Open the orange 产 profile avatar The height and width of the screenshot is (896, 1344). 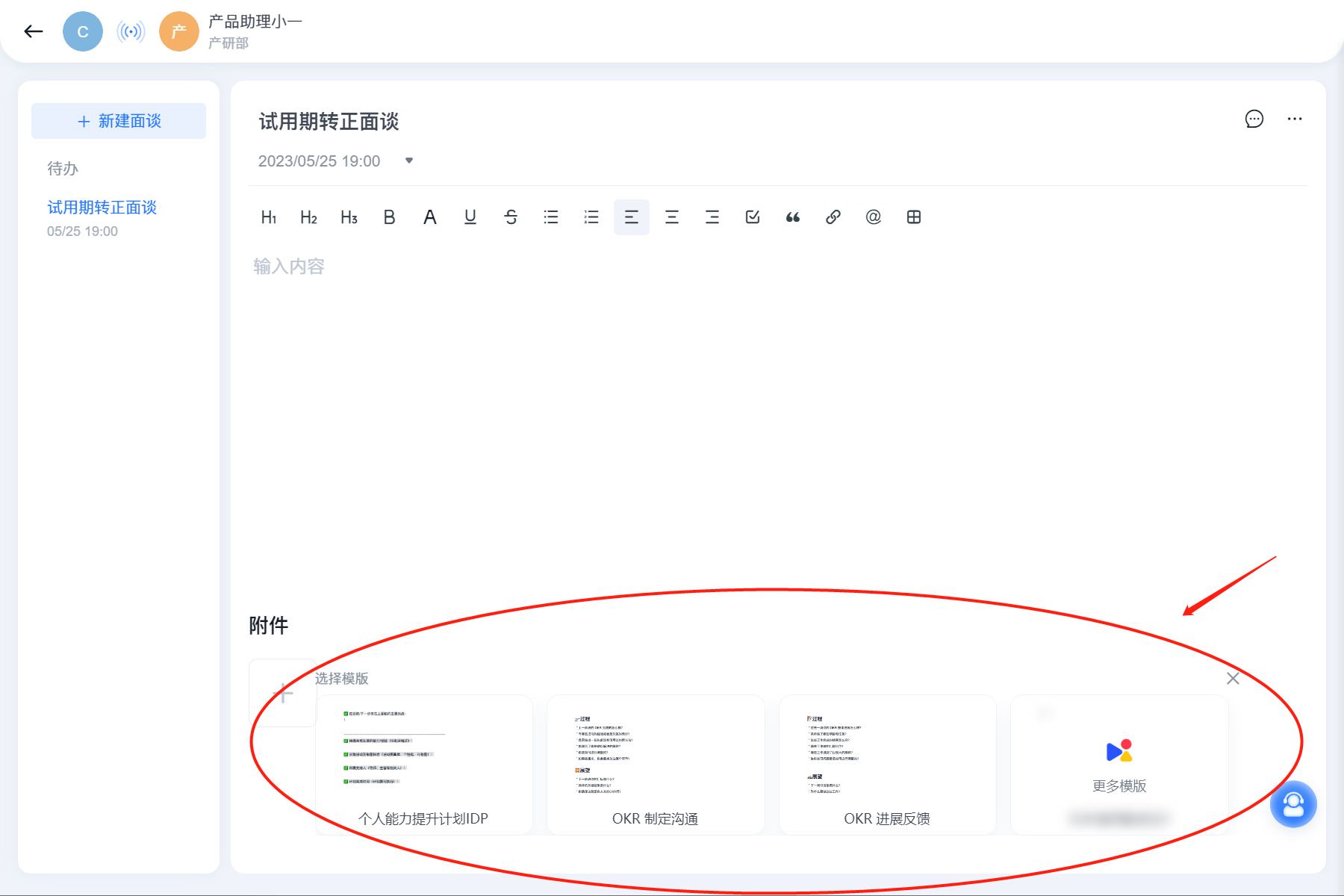[x=179, y=31]
